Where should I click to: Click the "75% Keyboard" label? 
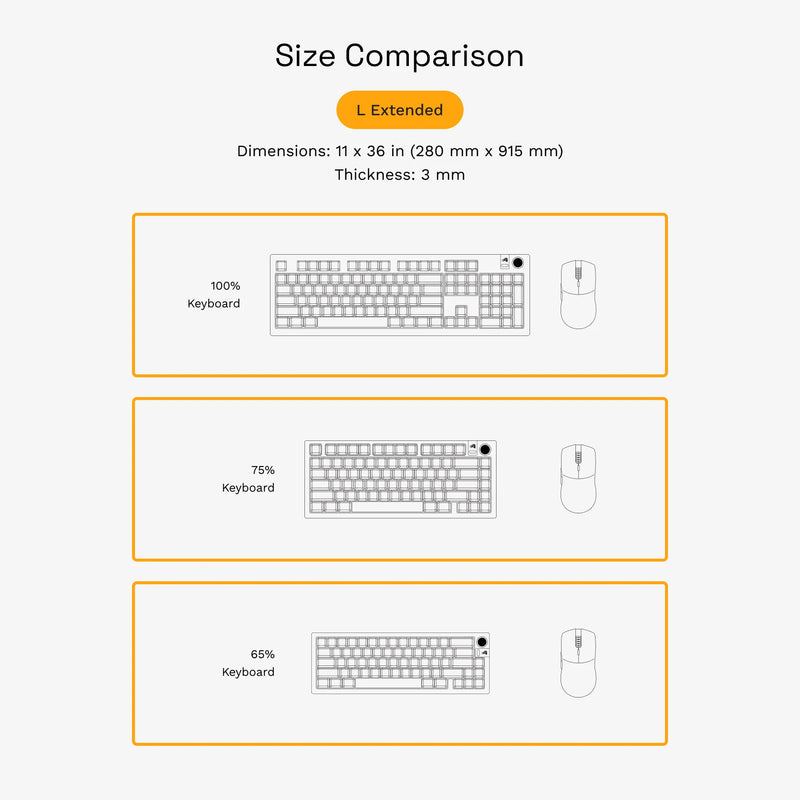(x=248, y=478)
